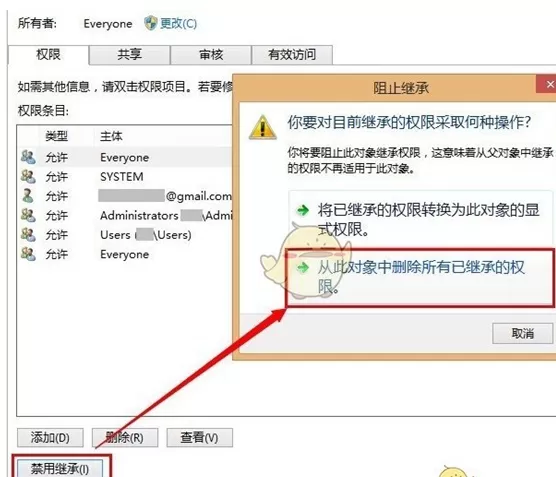This screenshot has height=477, width=556.
Task: Select the Administrators principal row
Action: [x=125, y=215]
